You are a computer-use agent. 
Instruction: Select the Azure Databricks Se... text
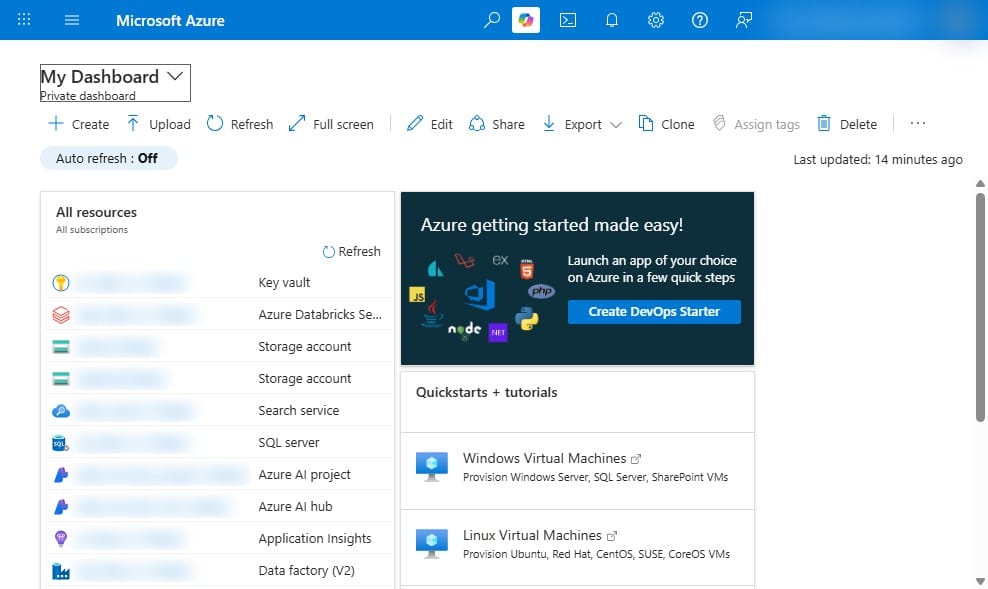(320, 314)
